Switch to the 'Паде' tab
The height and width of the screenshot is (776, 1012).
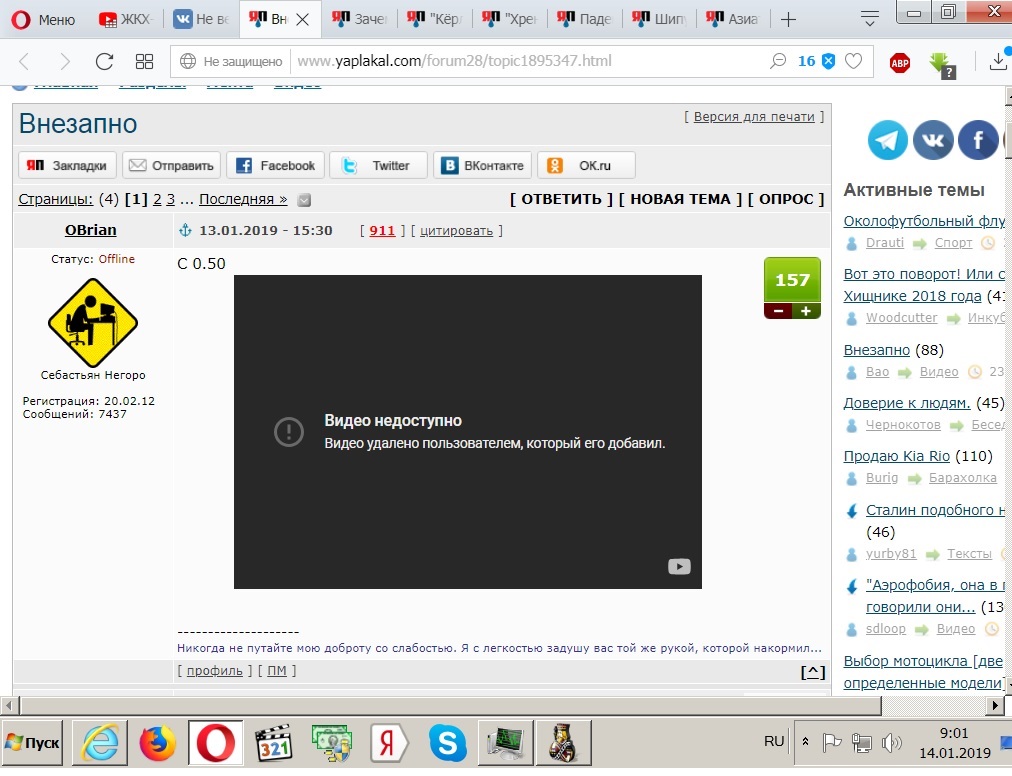tap(584, 19)
